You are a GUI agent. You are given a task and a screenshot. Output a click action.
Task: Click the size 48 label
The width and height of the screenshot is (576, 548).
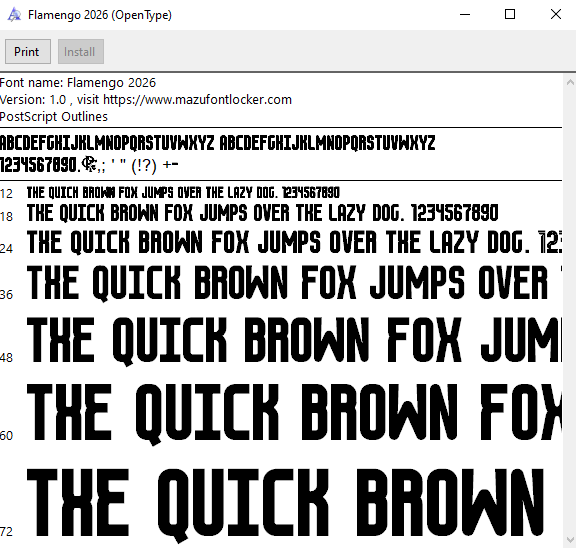point(6,357)
